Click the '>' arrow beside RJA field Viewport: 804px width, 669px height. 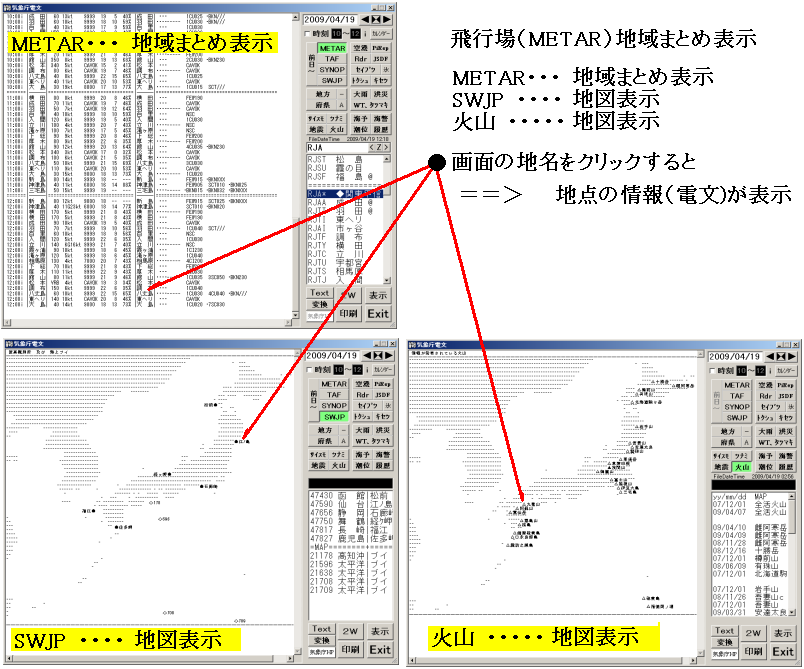[386, 148]
